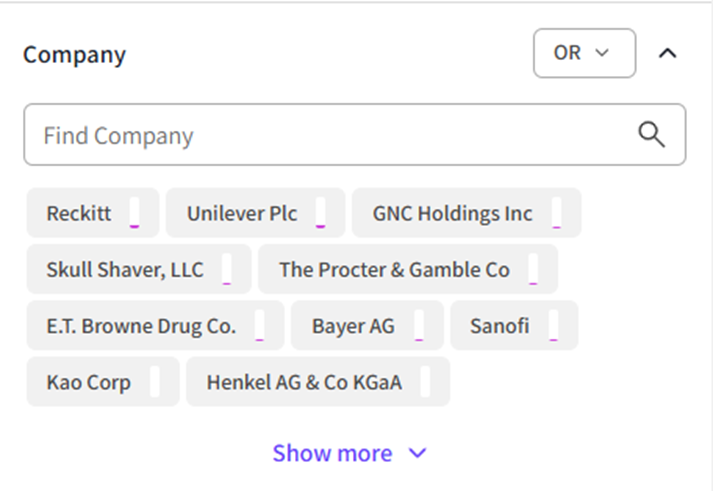Collapse the Company filter section
Image resolution: width=713 pixels, height=491 pixels.
click(667, 53)
